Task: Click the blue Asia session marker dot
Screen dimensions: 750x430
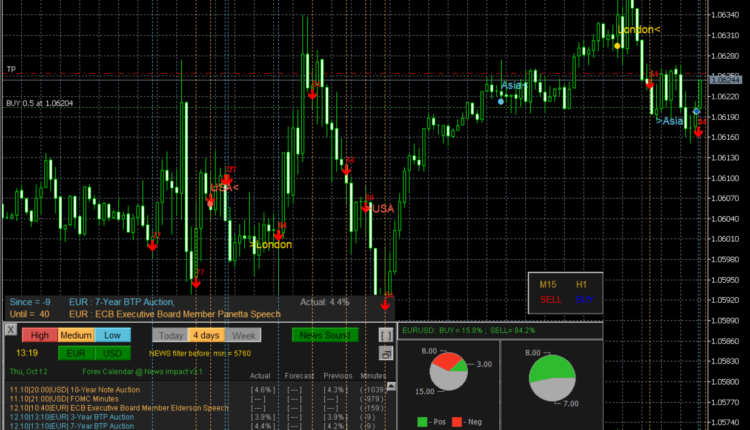Action: coord(501,100)
